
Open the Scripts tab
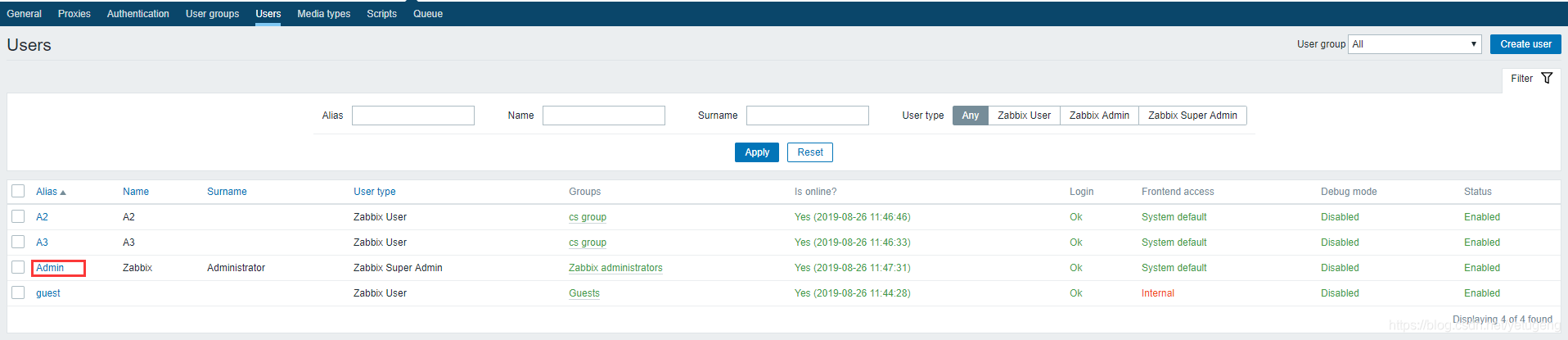(x=381, y=14)
